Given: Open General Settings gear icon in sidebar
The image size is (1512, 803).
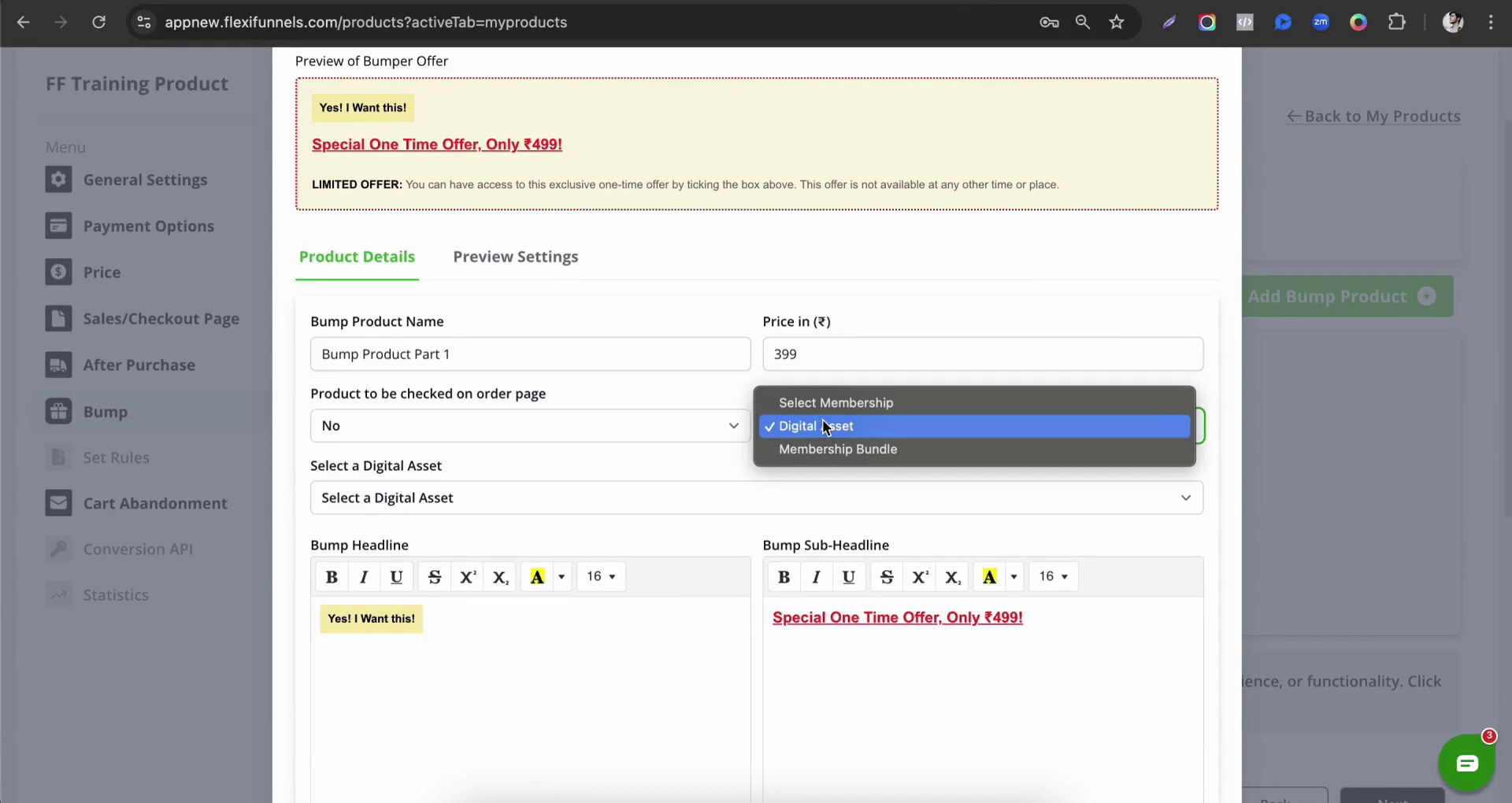Looking at the screenshot, I should pos(58,179).
